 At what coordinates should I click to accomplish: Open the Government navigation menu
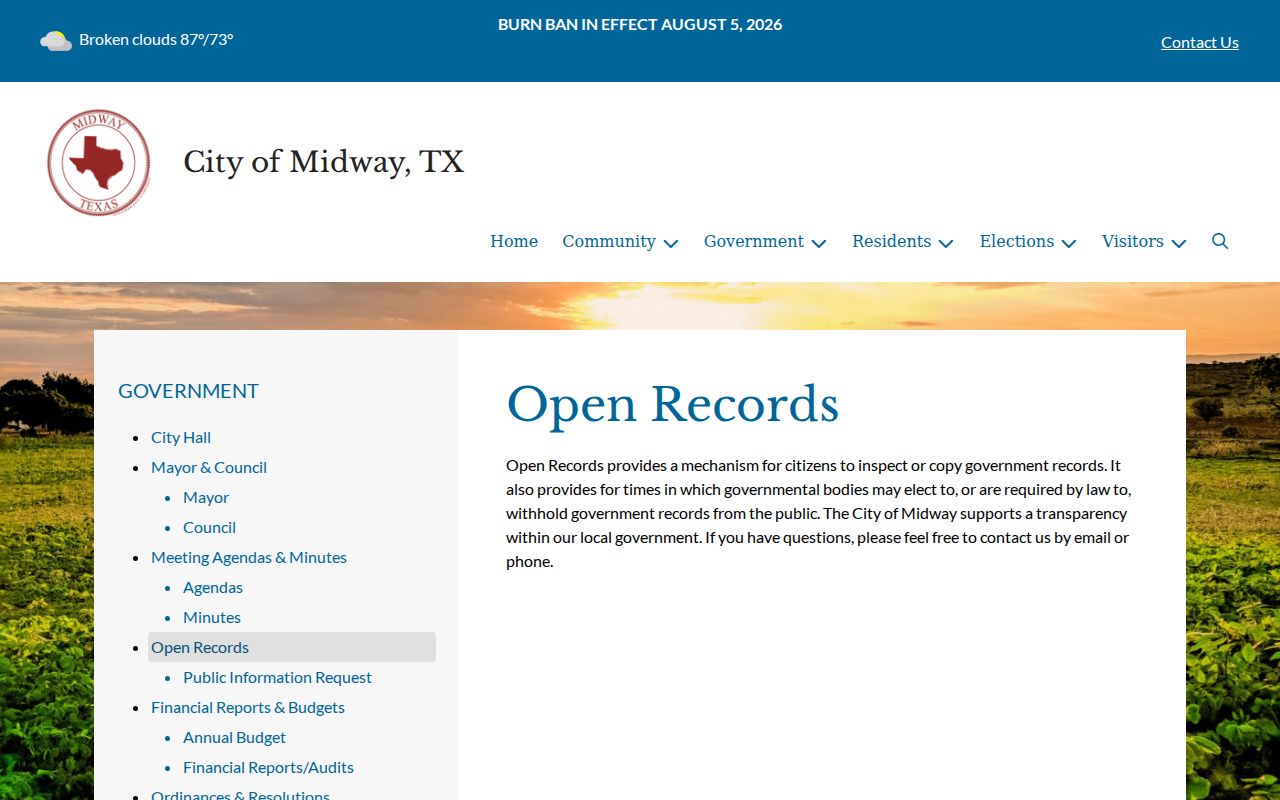point(754,241)
